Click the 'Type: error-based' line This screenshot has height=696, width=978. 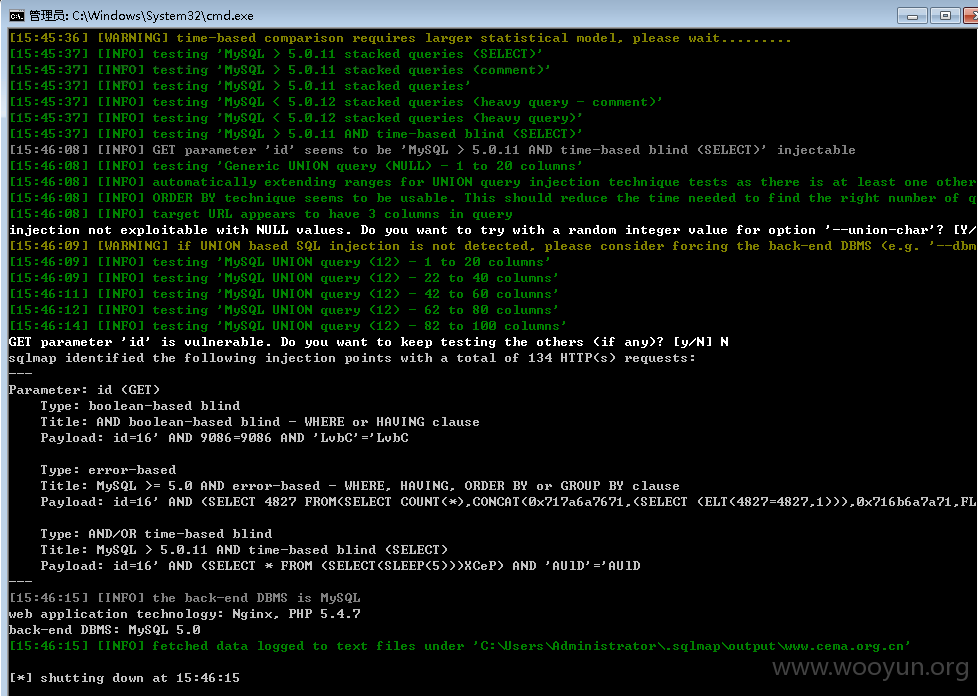[x=109, y=470]
